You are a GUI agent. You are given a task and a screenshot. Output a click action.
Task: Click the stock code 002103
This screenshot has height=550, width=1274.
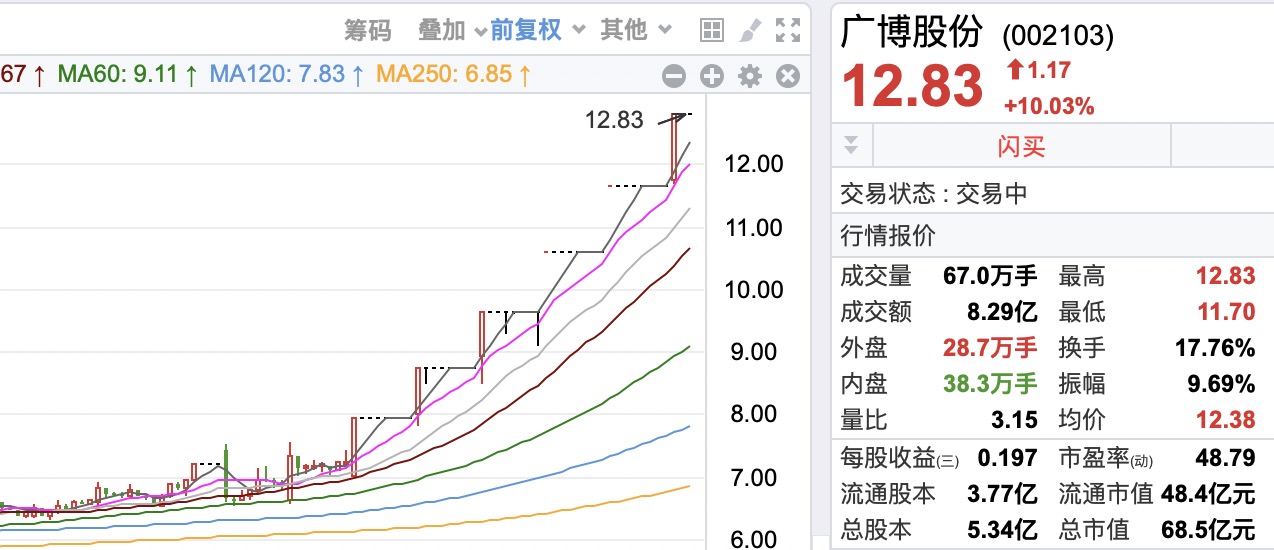pyautogui.click(x=1058, y=36)
